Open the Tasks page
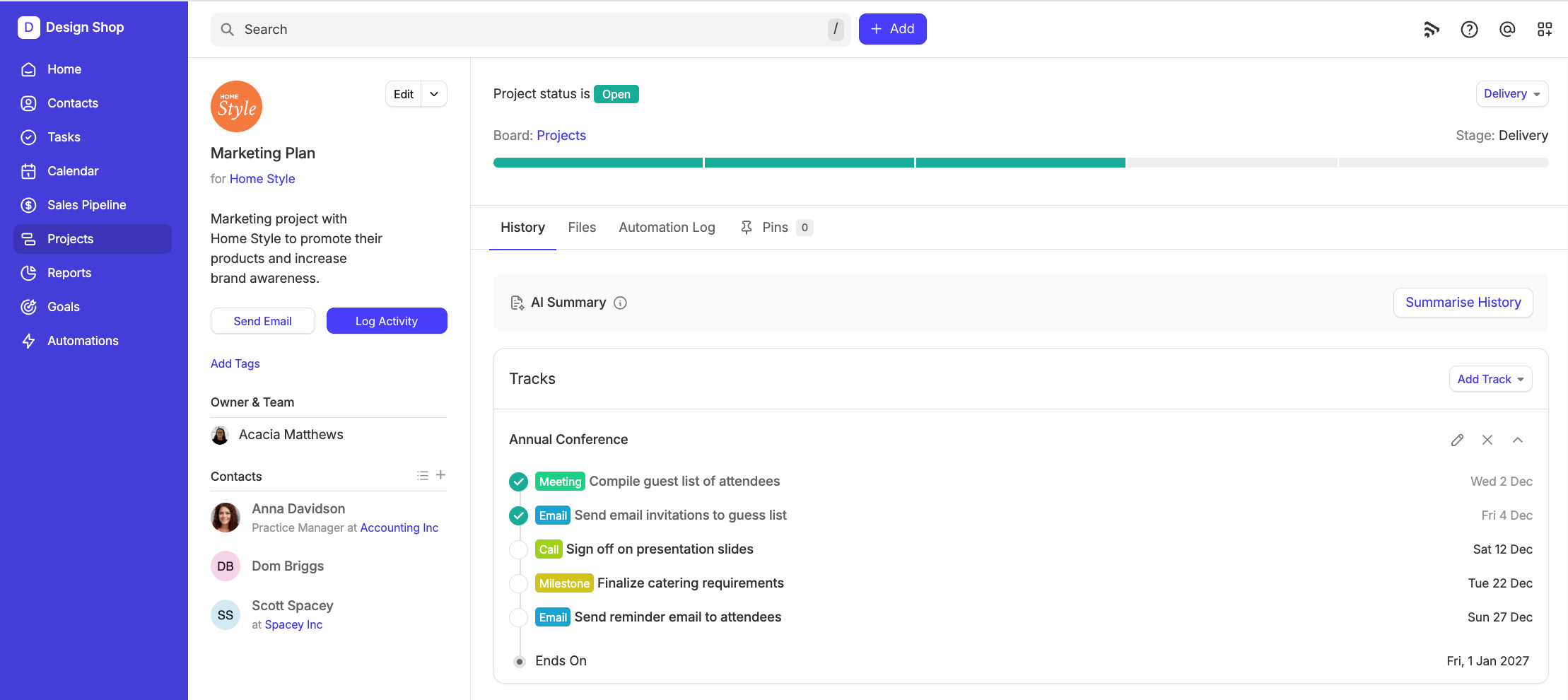Screen dimensions: 1568x700 (x=93, y=137)
